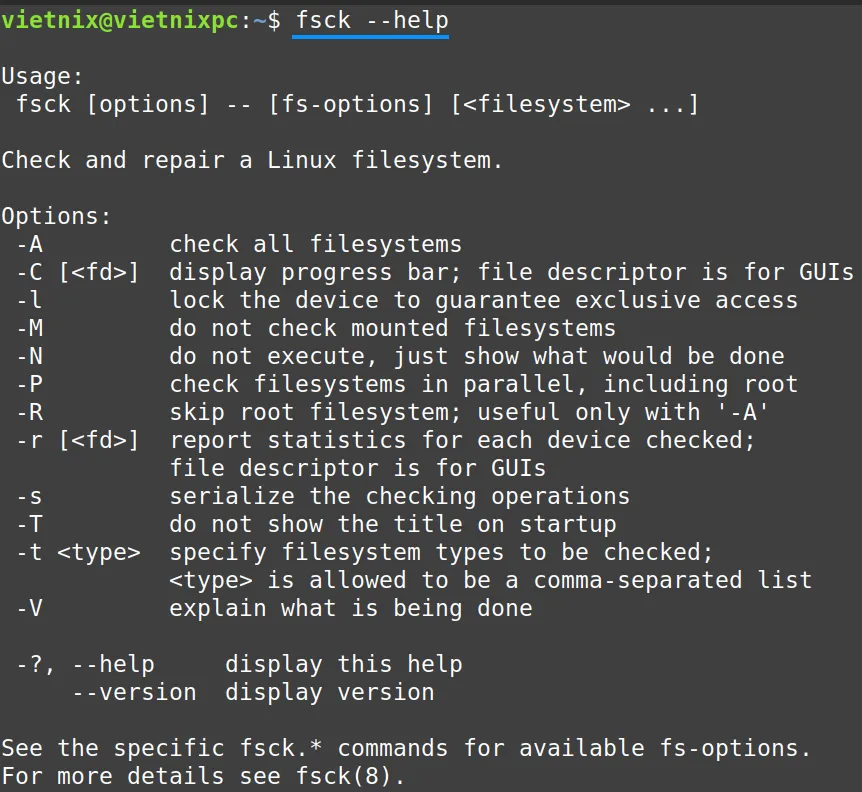Click the -t <type> filesystem types option

tap(365, 552)
